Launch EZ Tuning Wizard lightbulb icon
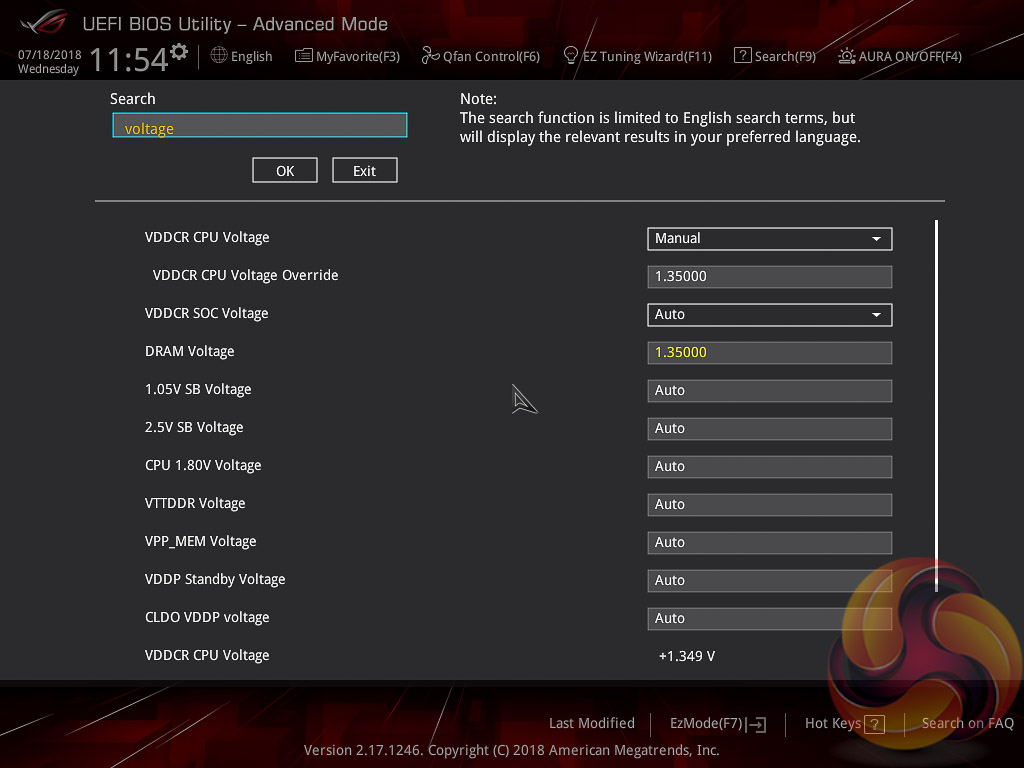This screenshot has width=1024, height=768. [571, 55]
